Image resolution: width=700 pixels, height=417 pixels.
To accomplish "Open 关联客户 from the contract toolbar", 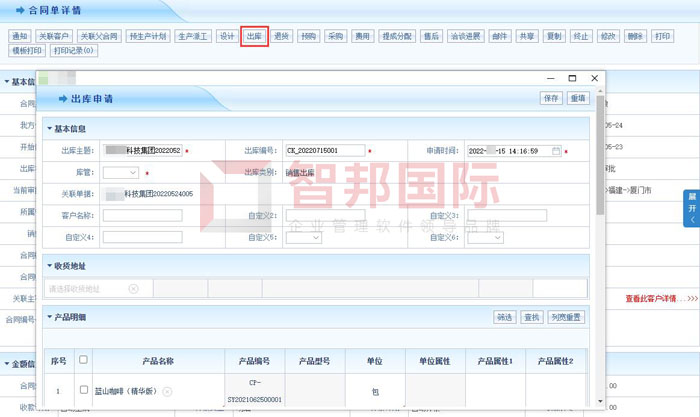I will 54,36.
